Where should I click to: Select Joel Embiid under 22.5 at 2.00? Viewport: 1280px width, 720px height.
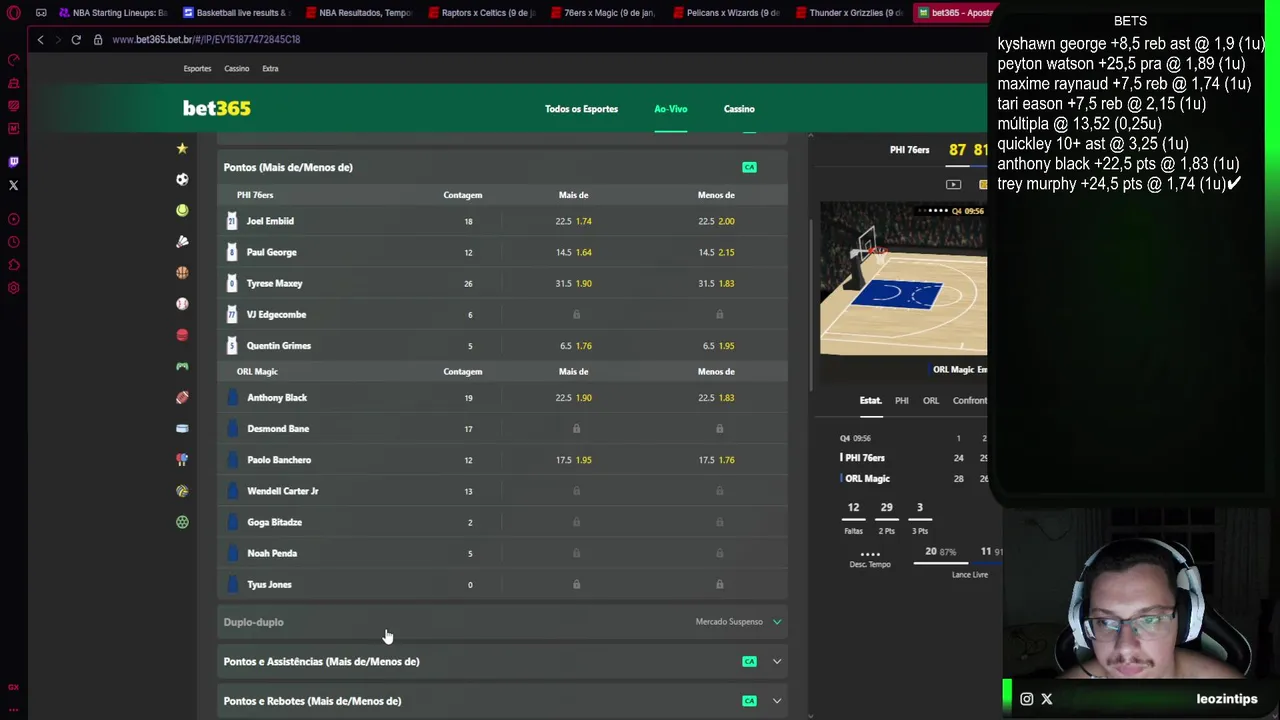tap(716, 221)
